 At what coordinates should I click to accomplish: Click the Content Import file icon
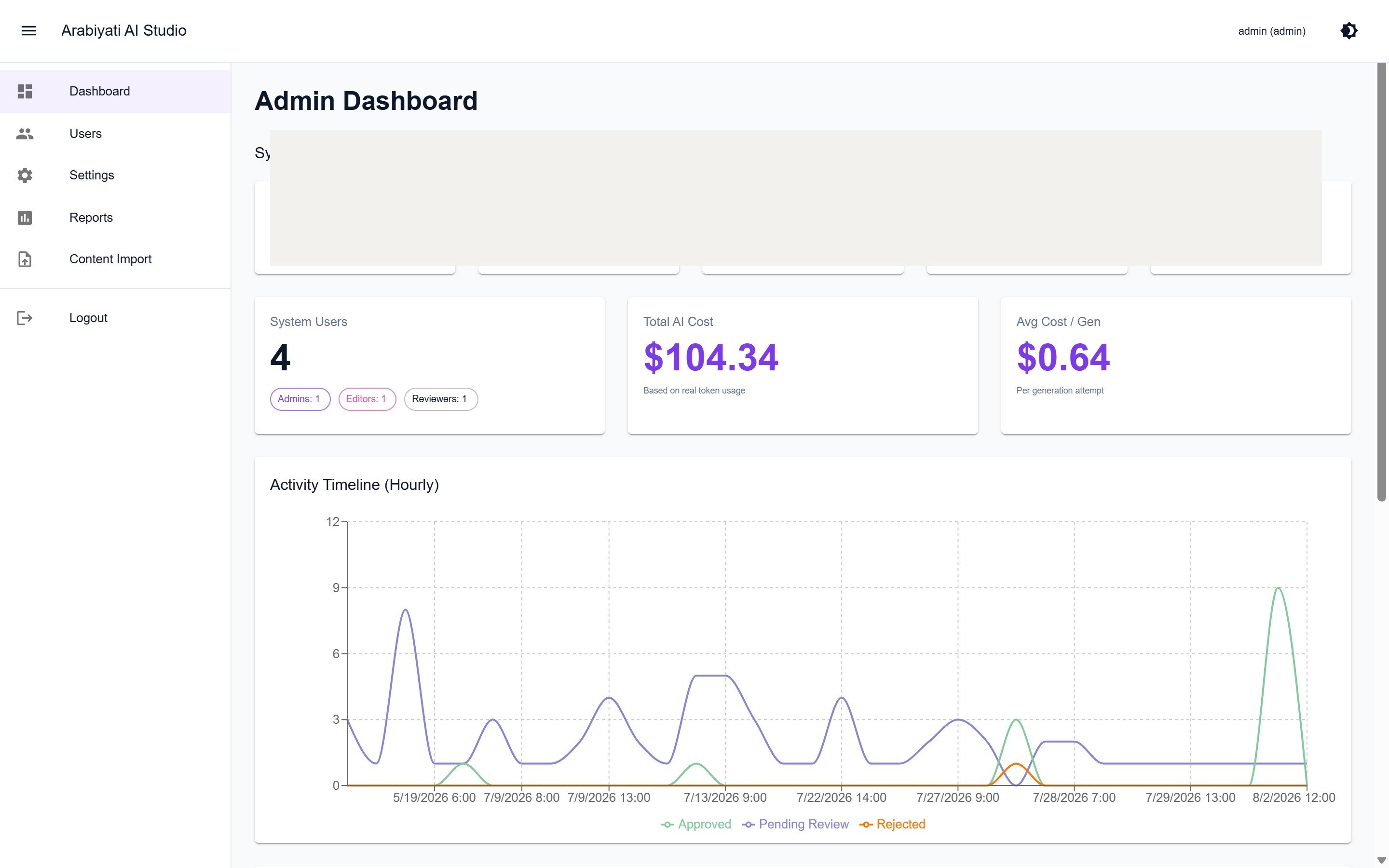point(25,259)
